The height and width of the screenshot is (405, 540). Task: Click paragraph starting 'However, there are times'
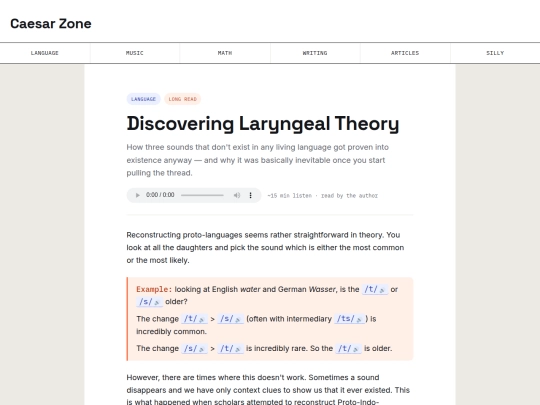click(269, 390)
